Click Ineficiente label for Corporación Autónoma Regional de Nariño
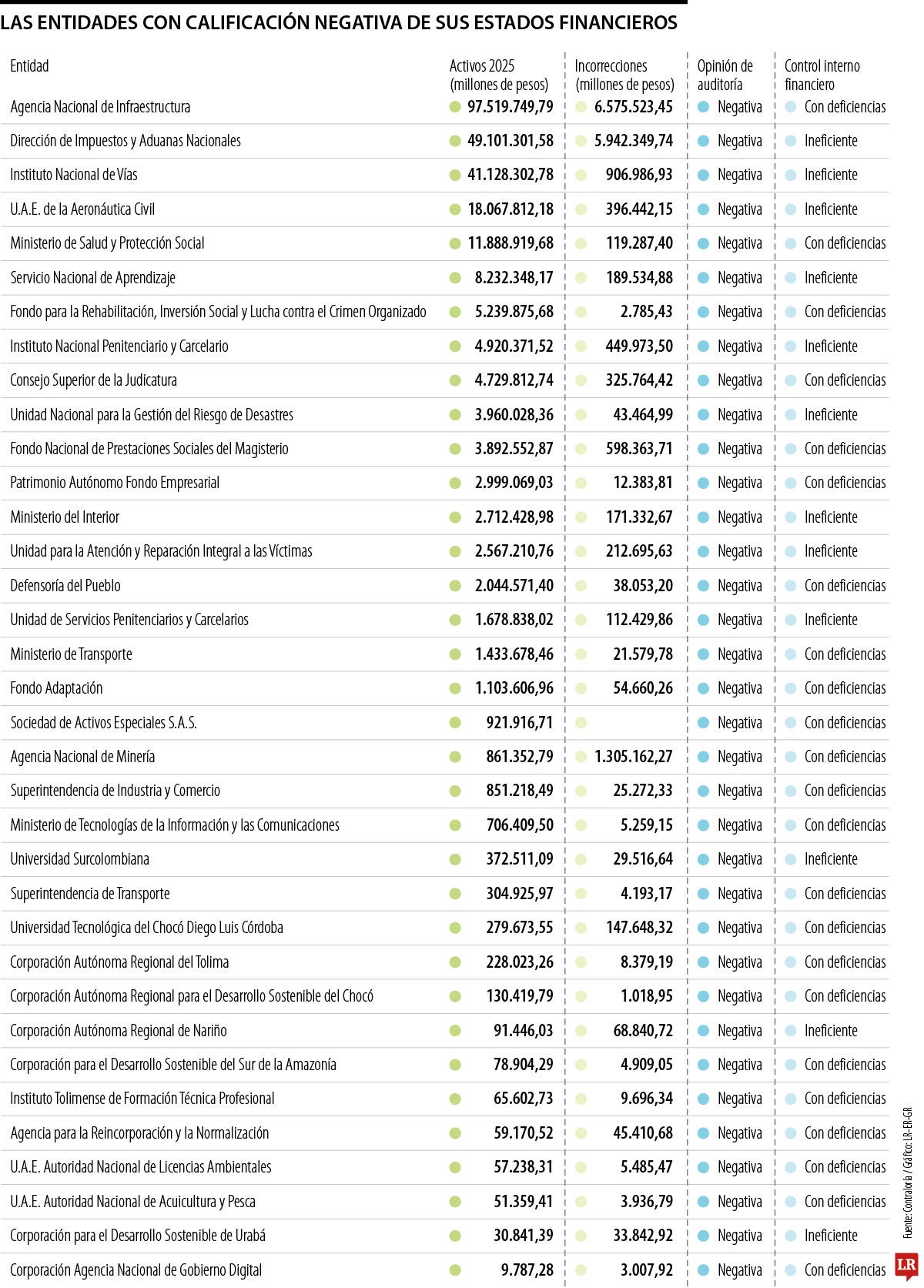 (x=831, y=1031)
